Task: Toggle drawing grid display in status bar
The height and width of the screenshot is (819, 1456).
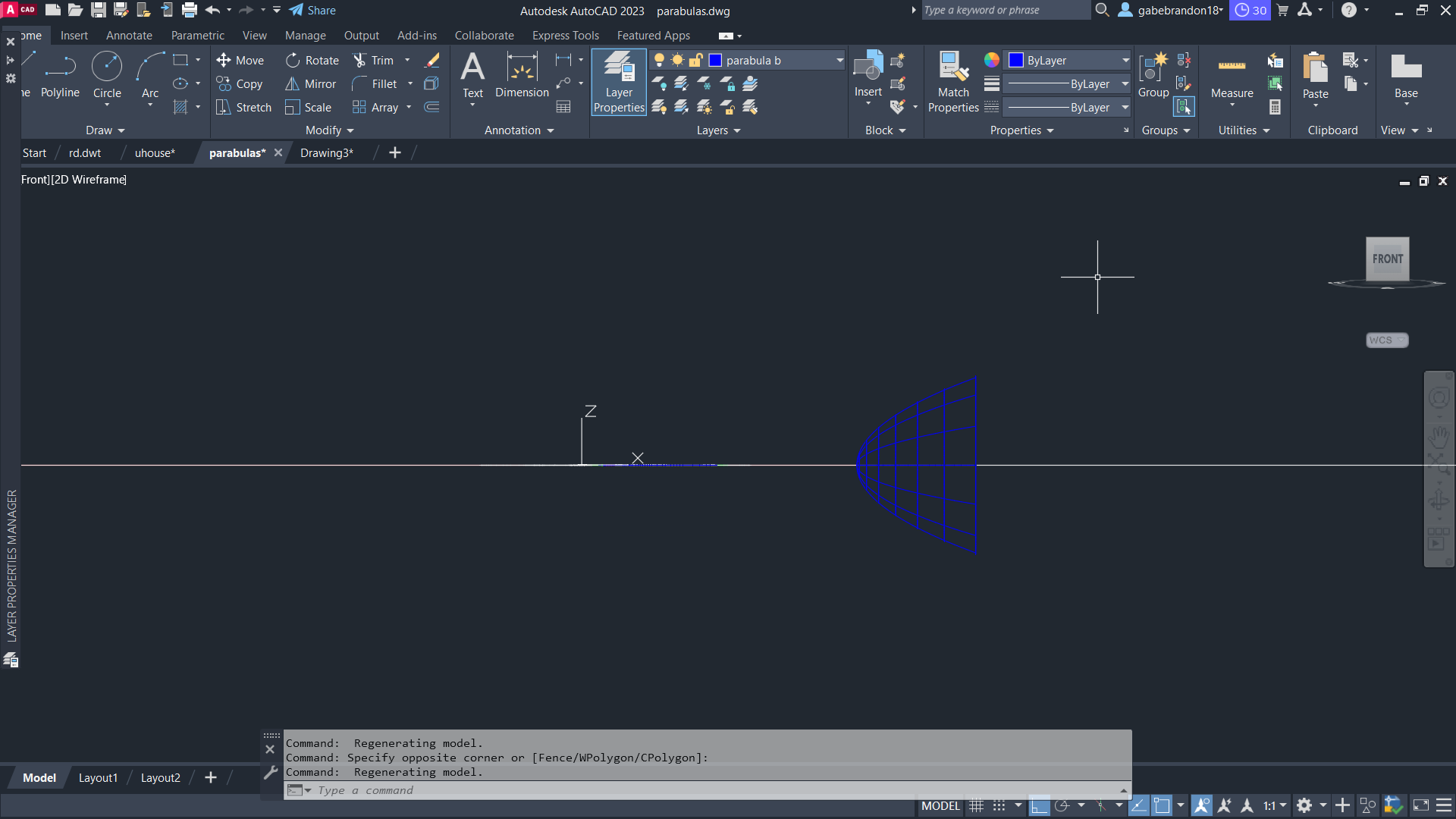Action: point(977,806)
